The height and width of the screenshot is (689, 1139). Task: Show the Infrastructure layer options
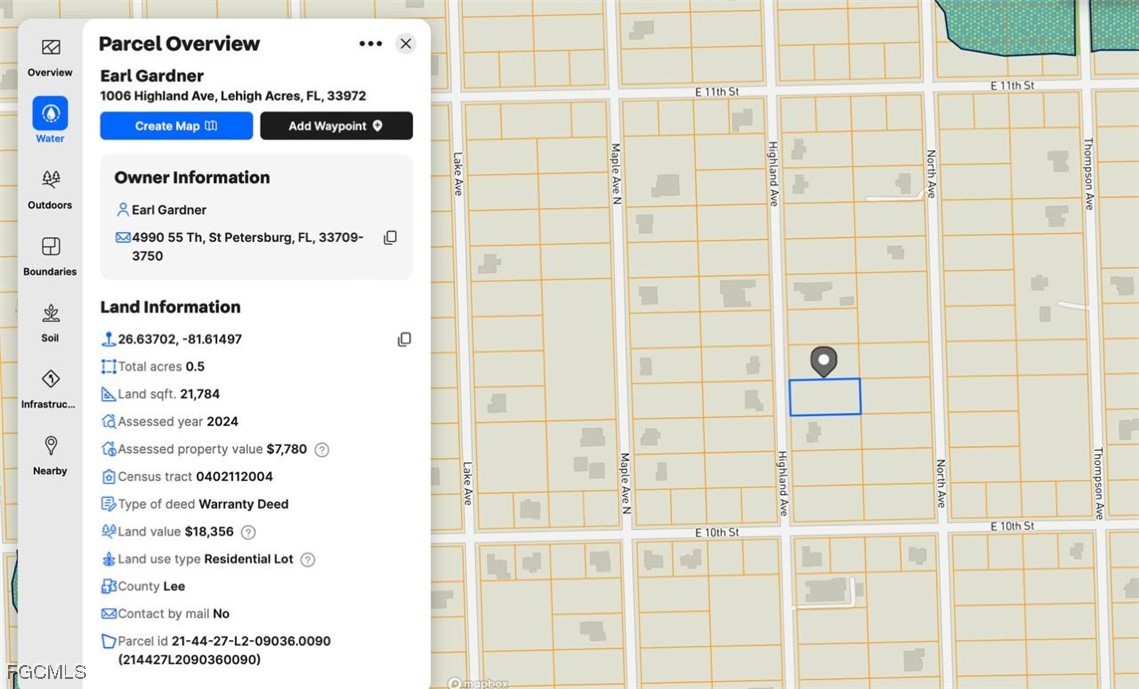click(50, 388)
